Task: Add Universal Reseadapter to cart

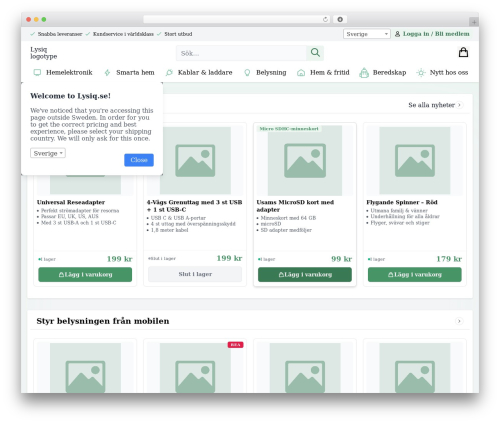Action: click(x=85, y=275)
